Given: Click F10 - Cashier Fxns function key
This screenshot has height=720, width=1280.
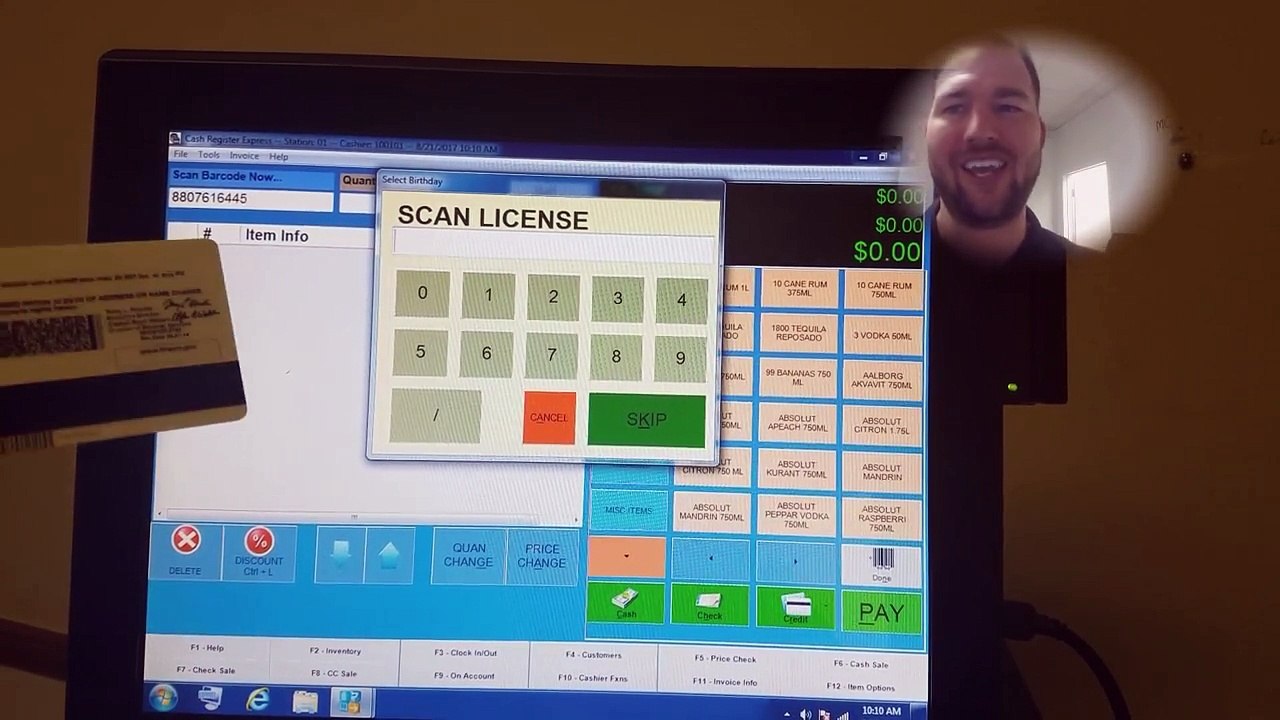Looking at the screenshot, I should (593, 678).
